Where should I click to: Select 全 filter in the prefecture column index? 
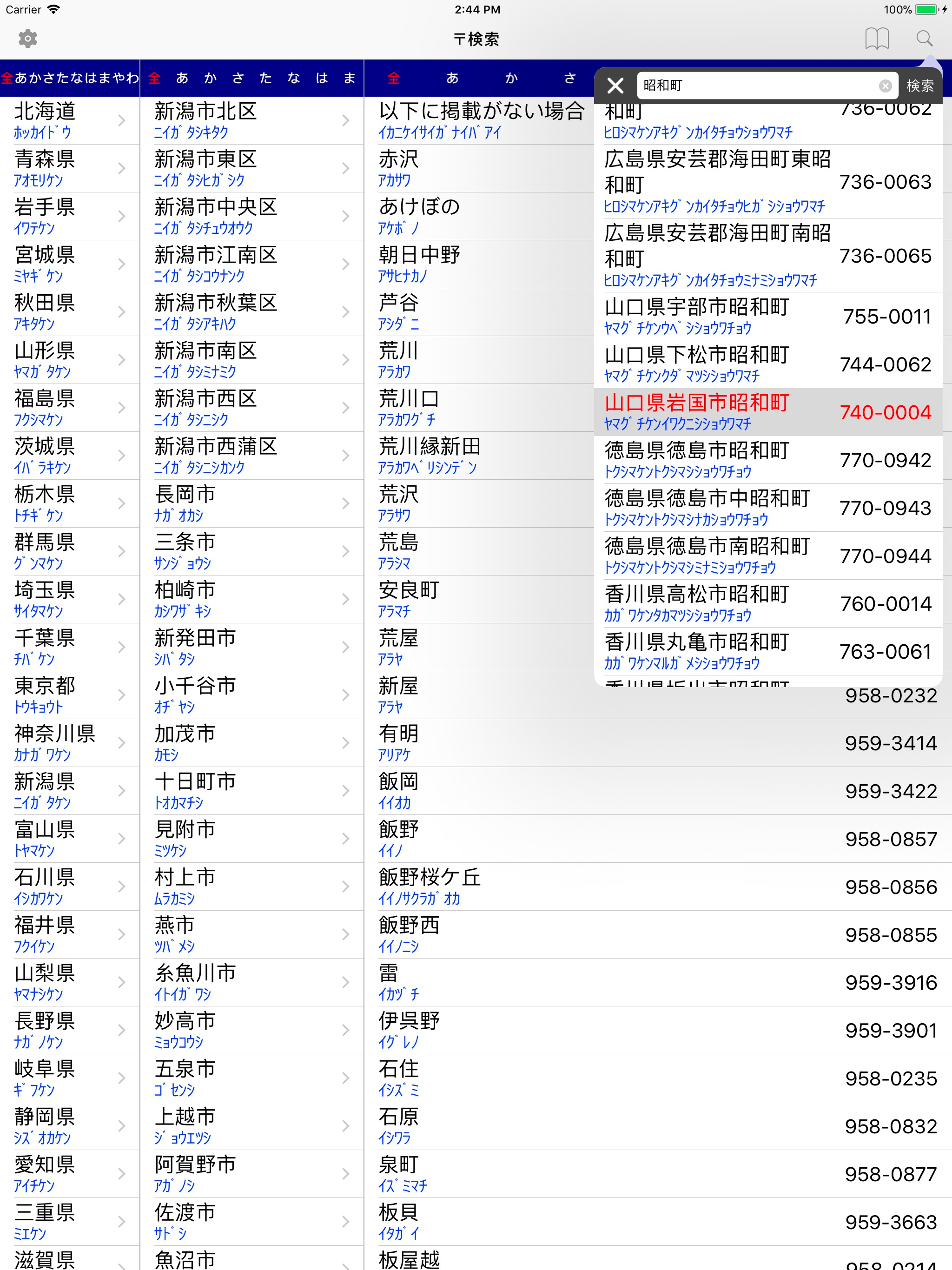click(7, 78)
